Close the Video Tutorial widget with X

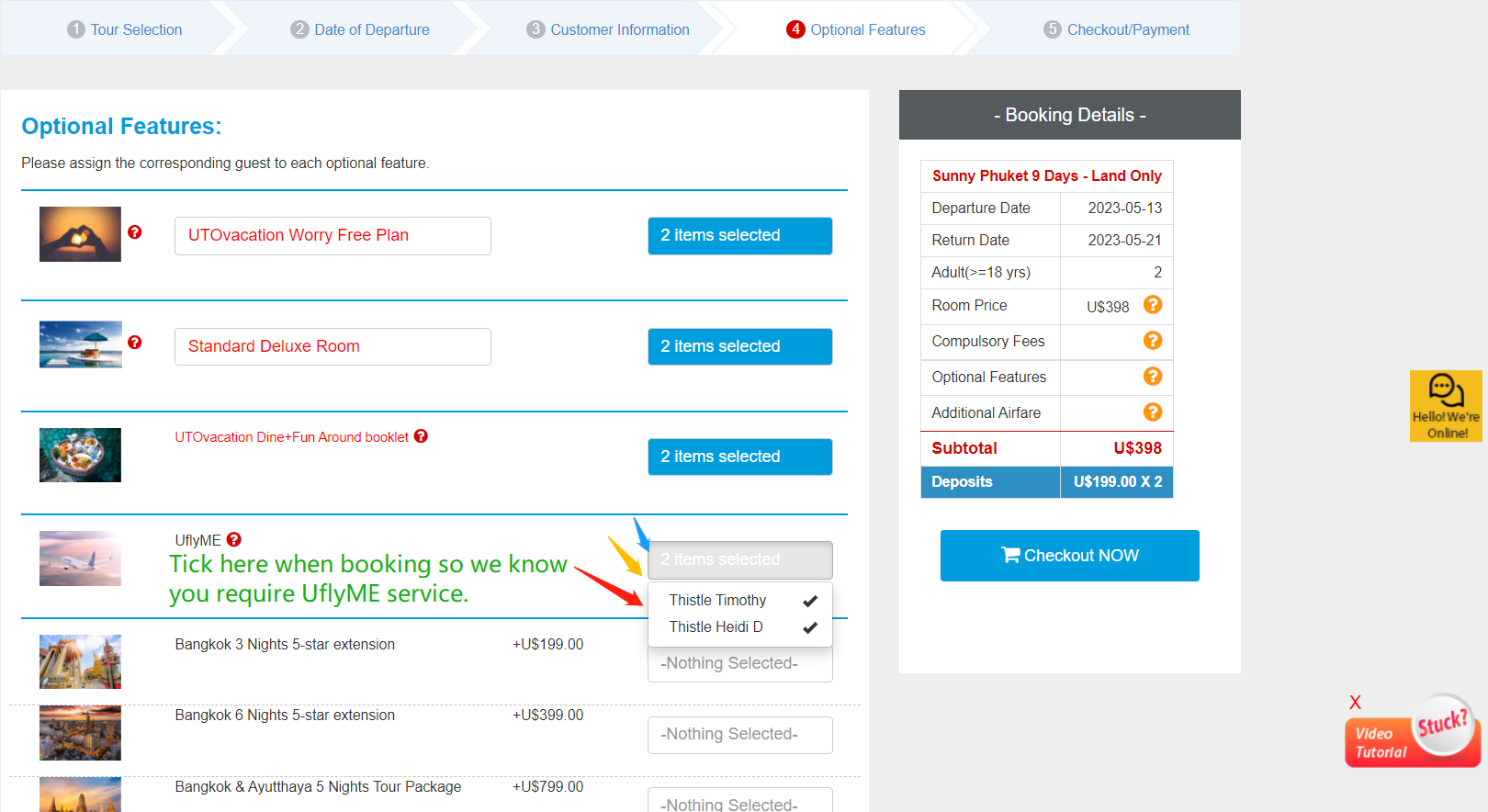tap(1355, 703)
